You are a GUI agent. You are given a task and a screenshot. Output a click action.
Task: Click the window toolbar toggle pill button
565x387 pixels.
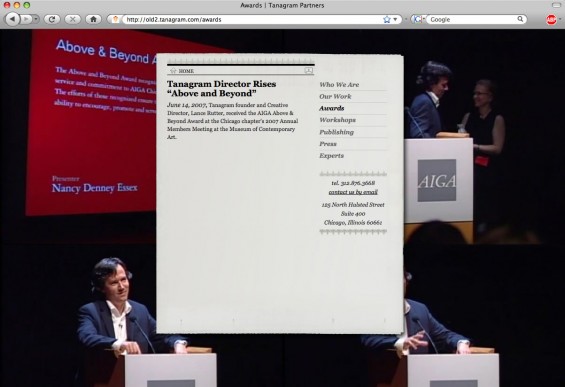click(556, 5)
